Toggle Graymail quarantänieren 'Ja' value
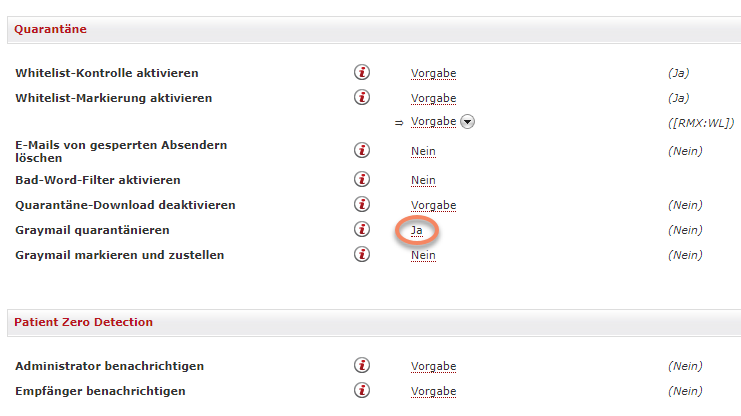The image size is (741, 416). pyautogui.click(x=417, y=230)
